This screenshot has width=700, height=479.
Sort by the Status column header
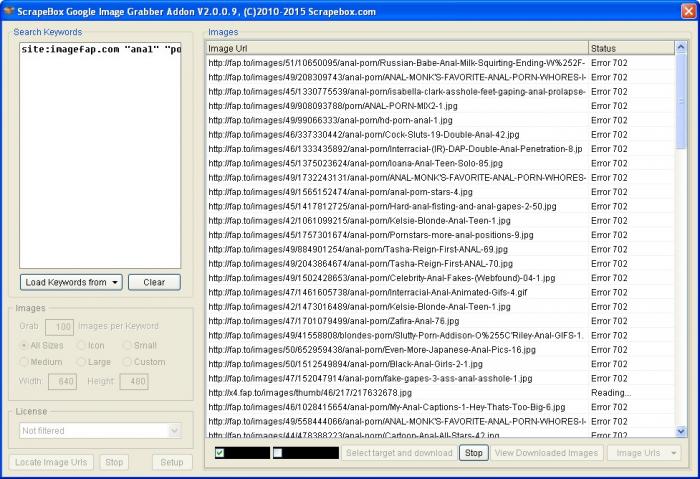pyautogui.click(x=631, y=48)
